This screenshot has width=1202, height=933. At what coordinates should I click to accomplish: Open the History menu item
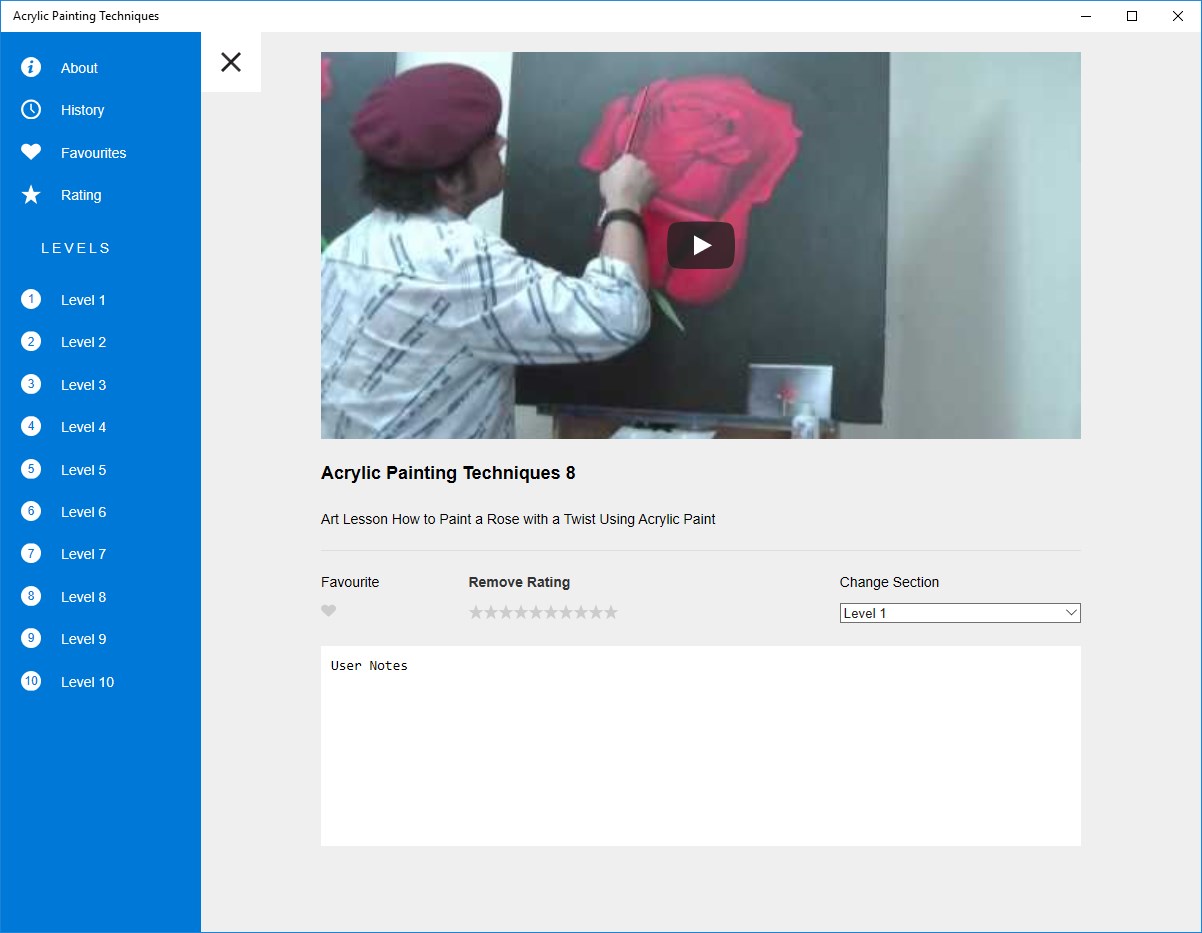pyautogui.click(x=82, y=110)
